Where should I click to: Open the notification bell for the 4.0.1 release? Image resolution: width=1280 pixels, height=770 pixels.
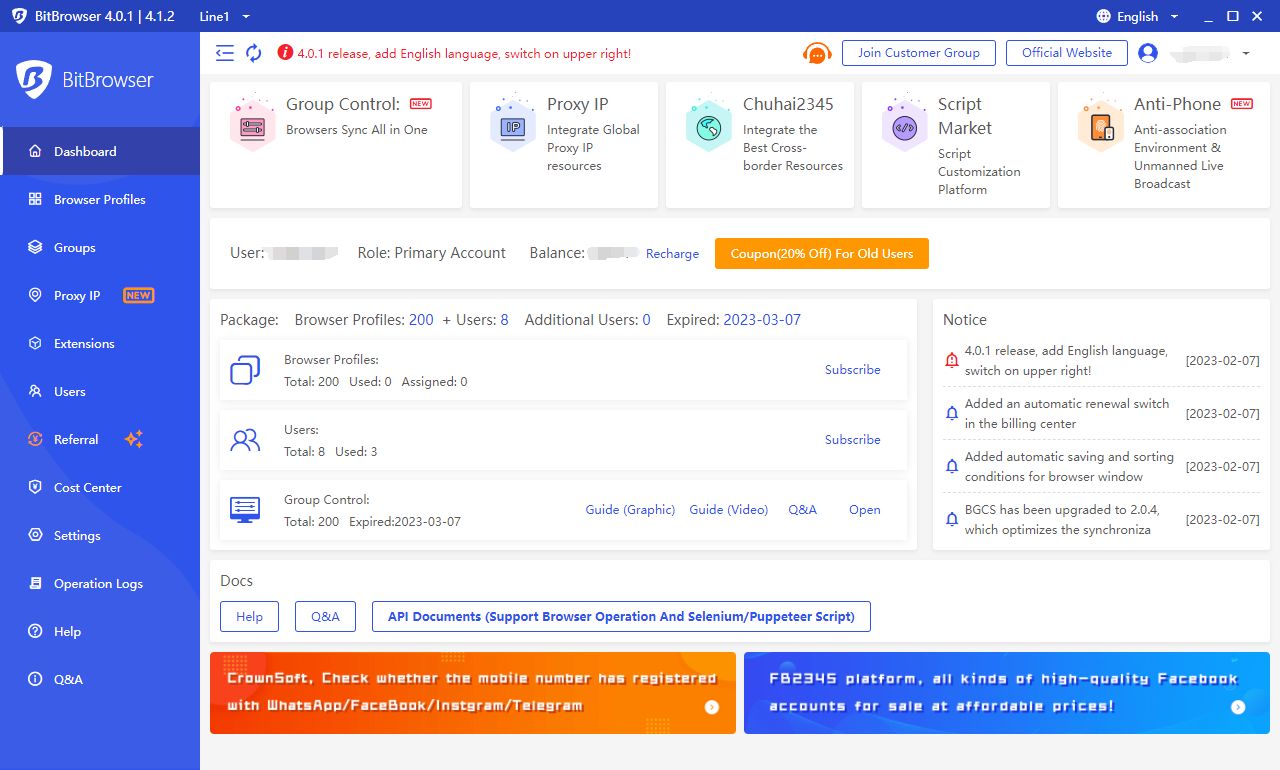[x=951, y=360]
